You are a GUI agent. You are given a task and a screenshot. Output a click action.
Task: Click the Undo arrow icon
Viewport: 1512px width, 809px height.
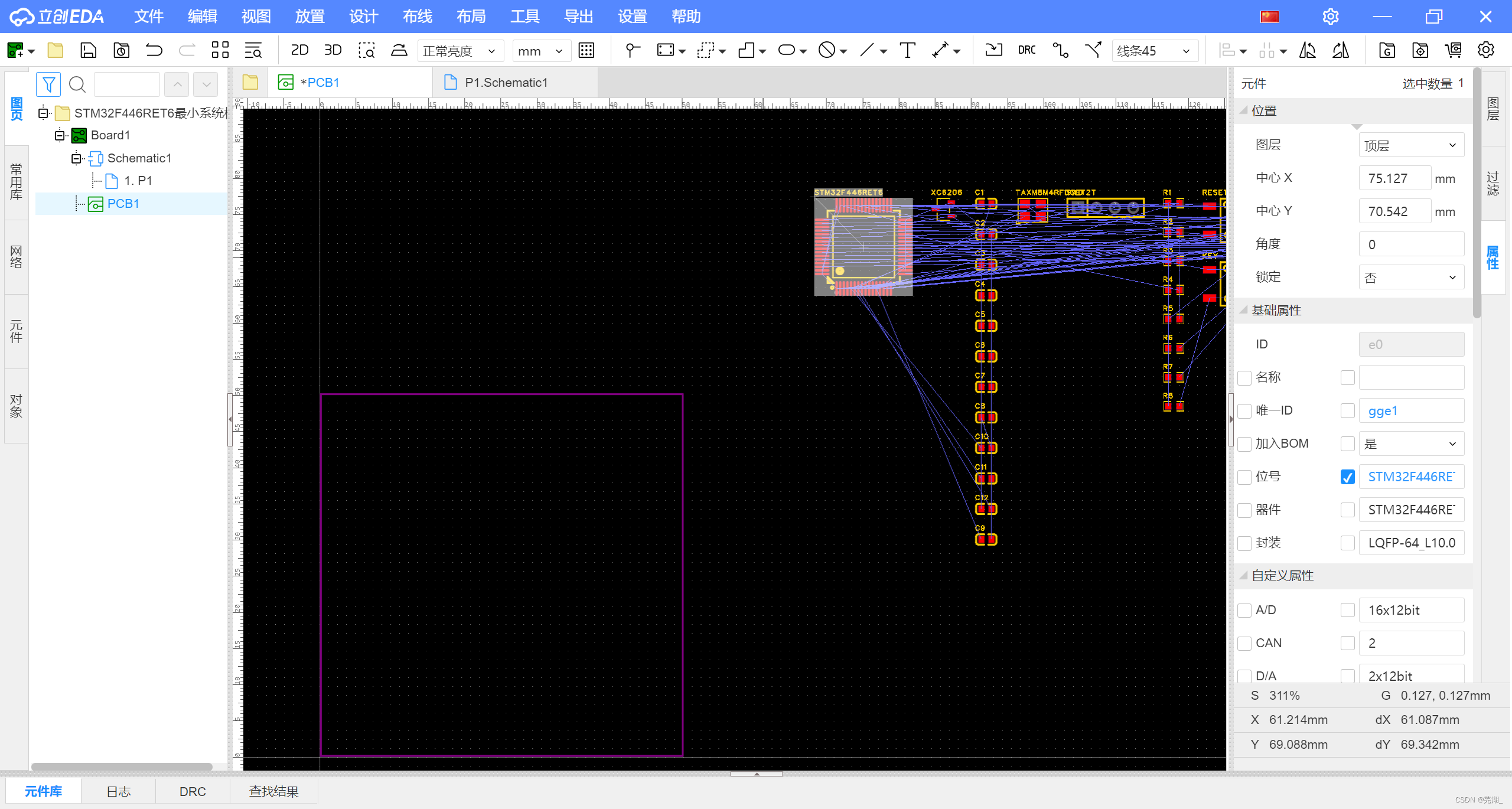(154, 50)
